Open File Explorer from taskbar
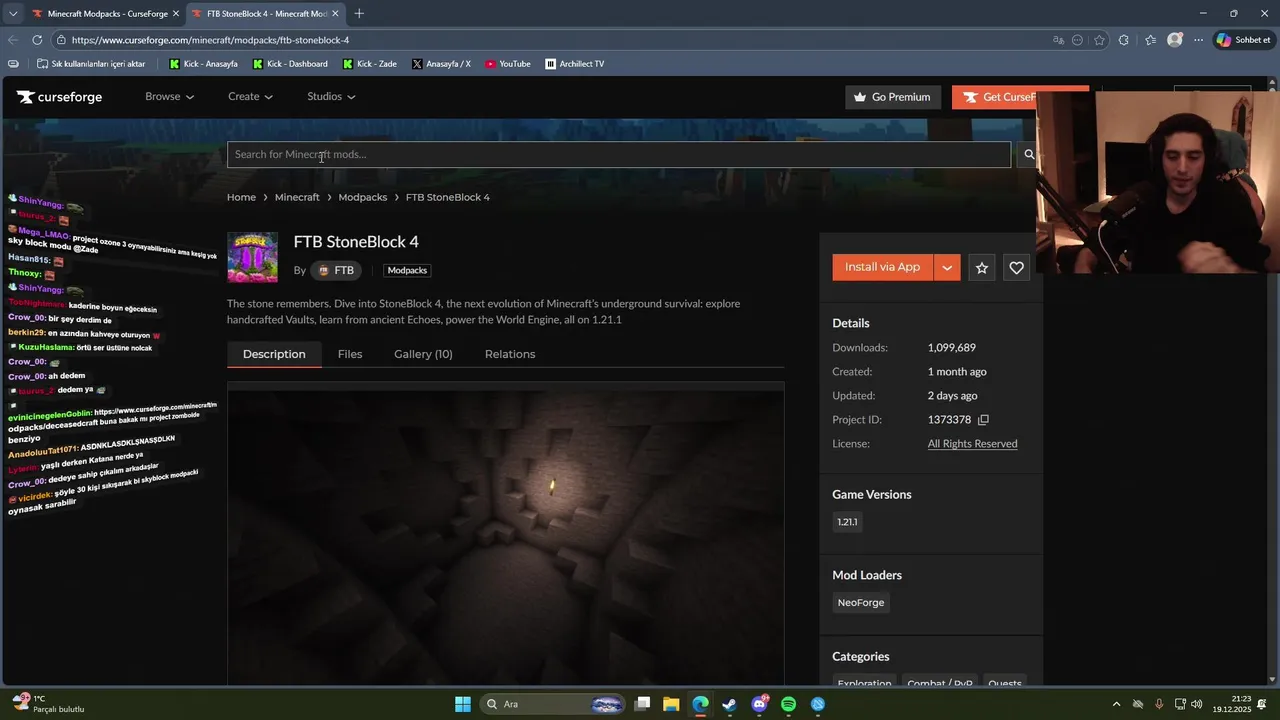This screenshot has height=720, width=1280. pos(671,704)
